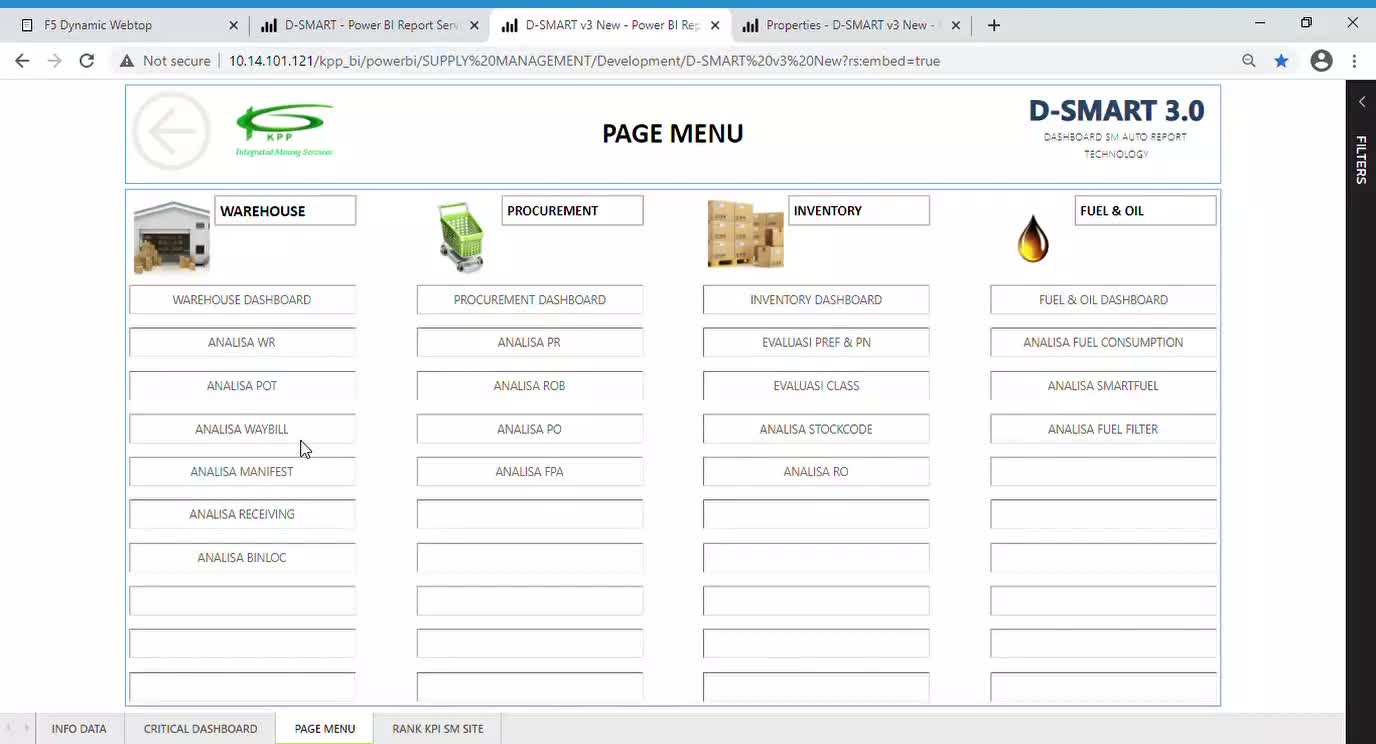
Task: Open FUEL & OIL DASHBOARD button
Action: (x=1103, y=300)
